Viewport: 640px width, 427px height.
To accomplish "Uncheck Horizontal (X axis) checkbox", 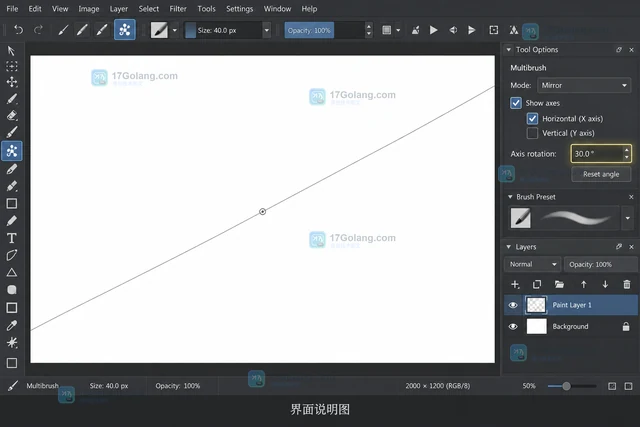I will tap(532, 118).
